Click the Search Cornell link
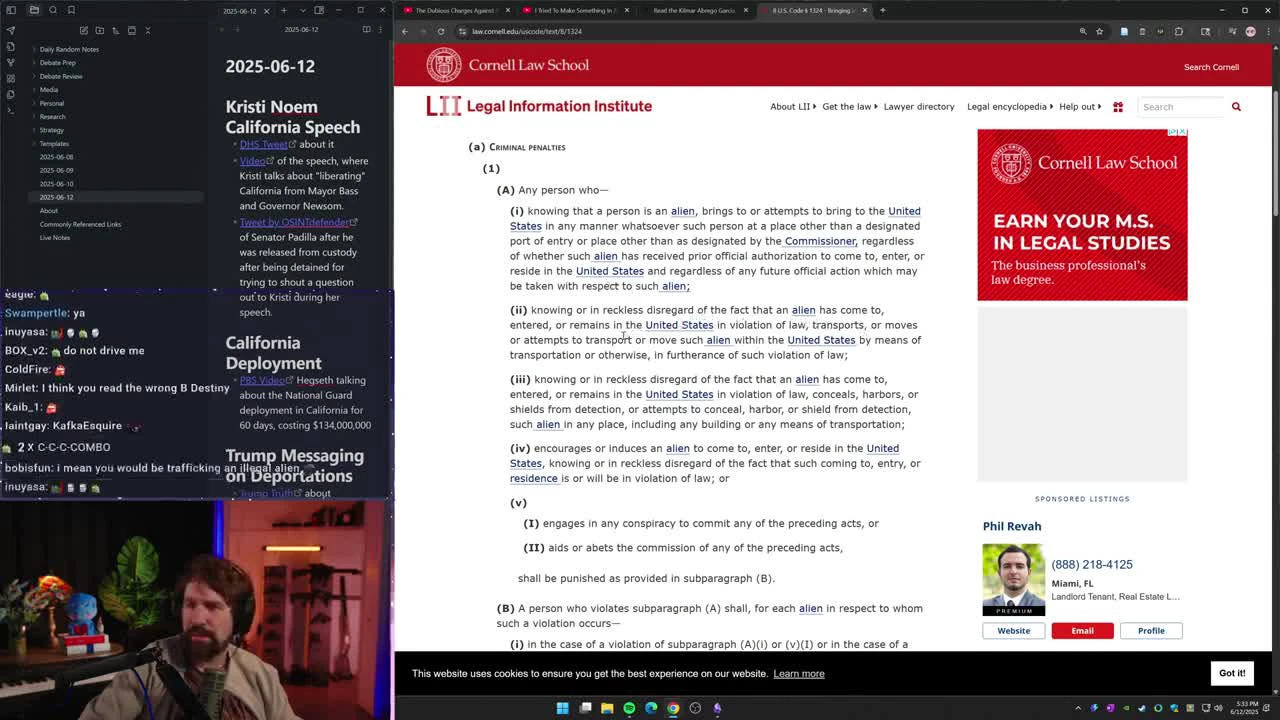This screenshot has width=1280, height=720. (1211, 67)
